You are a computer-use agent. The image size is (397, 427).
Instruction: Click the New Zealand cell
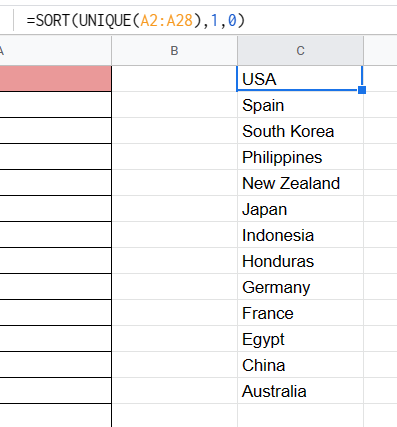coord(300,183)
